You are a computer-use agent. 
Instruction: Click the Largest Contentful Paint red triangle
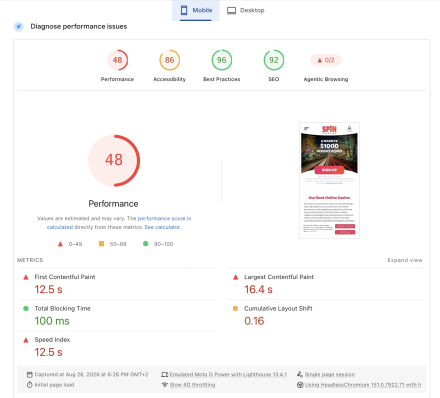click(x=235, y=277)
